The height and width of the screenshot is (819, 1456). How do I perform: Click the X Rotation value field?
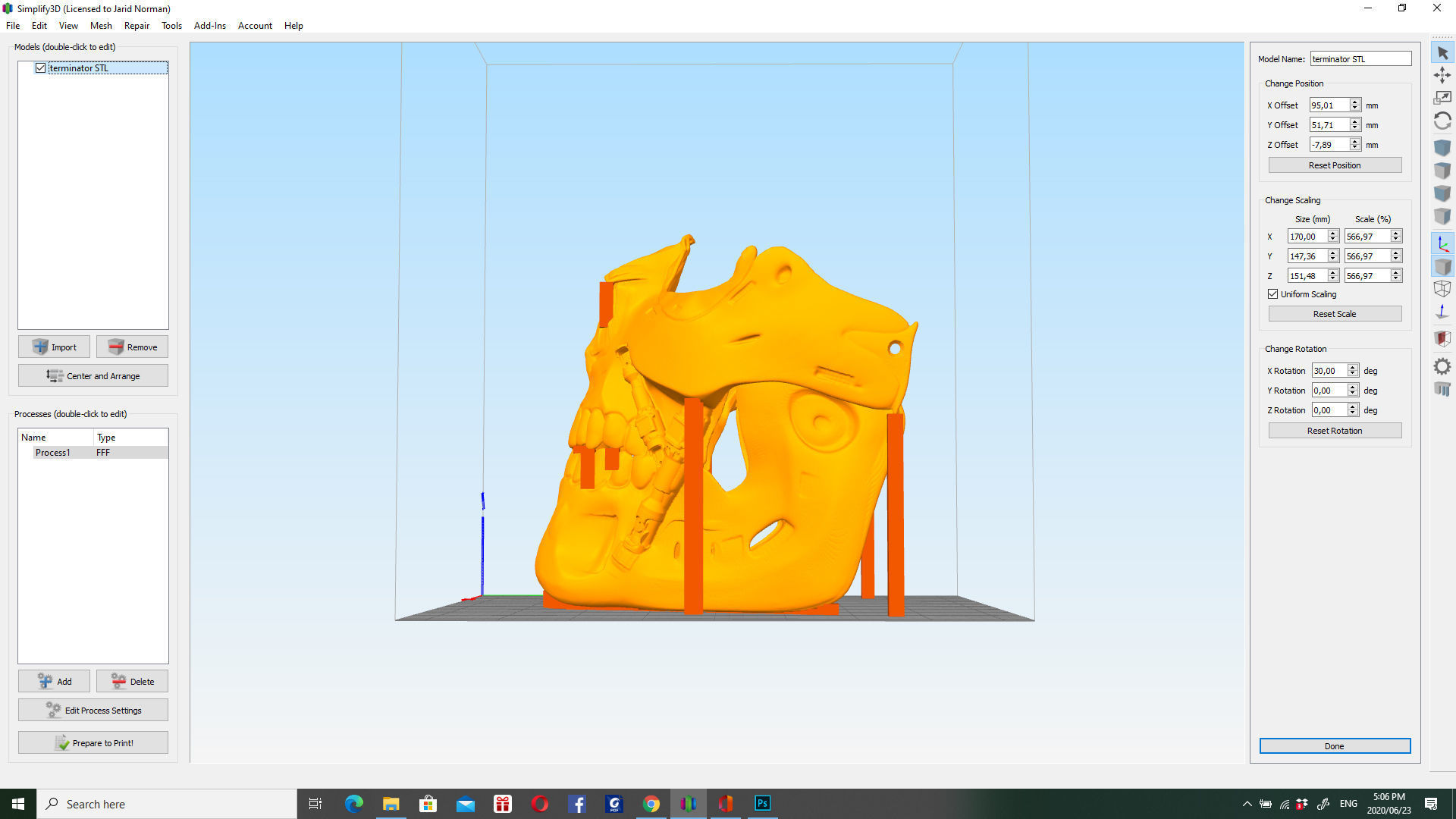tap(1329, 371)
